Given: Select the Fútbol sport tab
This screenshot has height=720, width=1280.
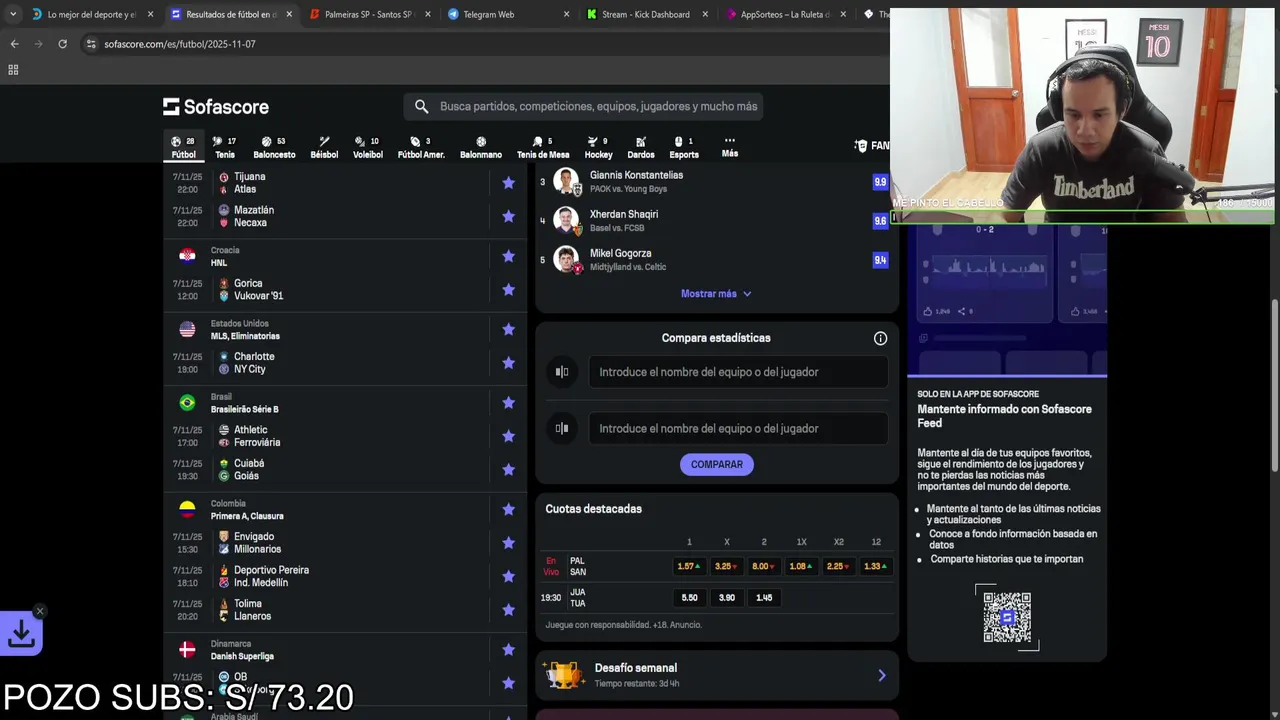Looking at the screenshot, I should coord(184,147).
